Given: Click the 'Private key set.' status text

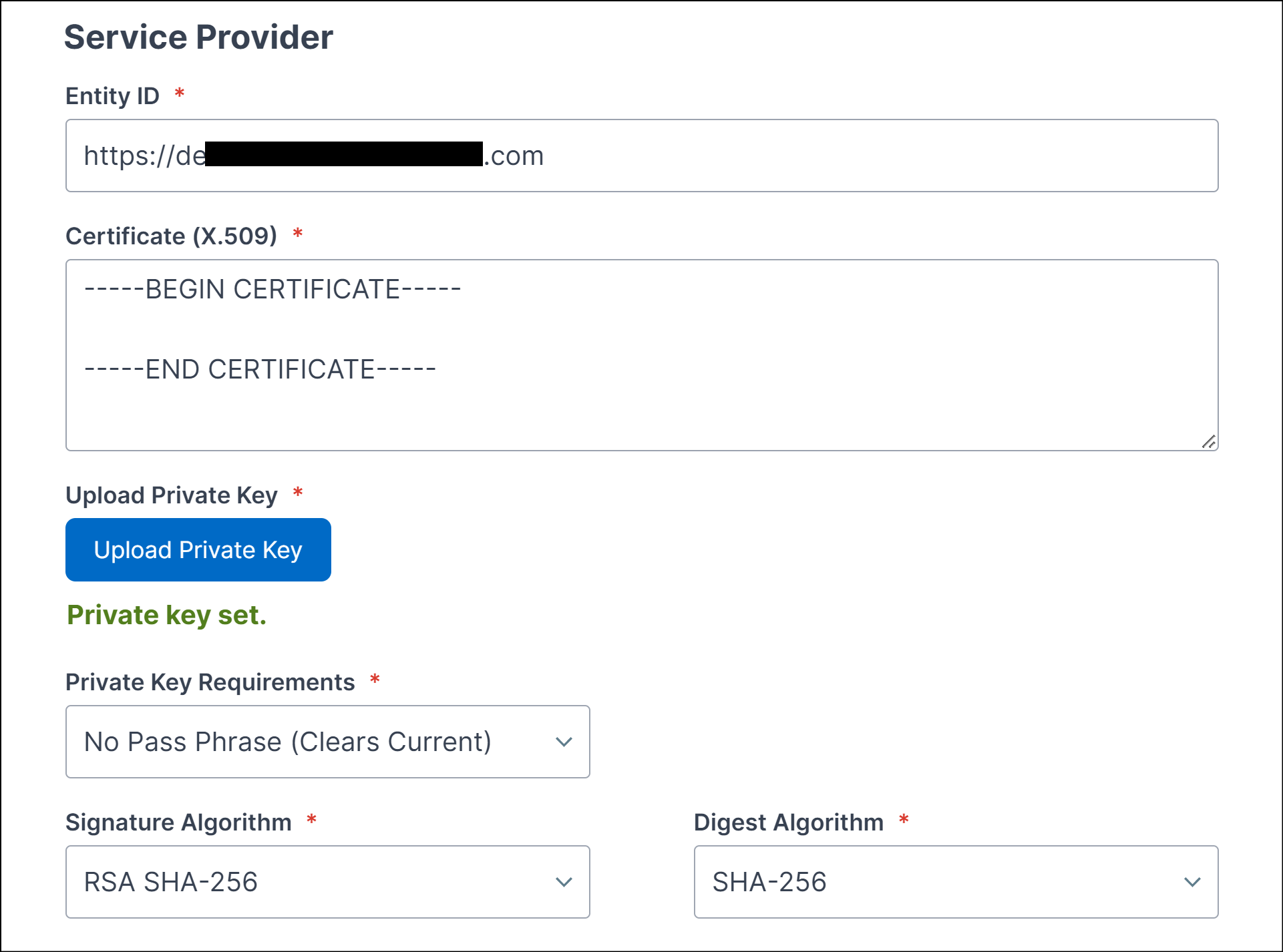Looking at the screenshot, I should [166, 615].
